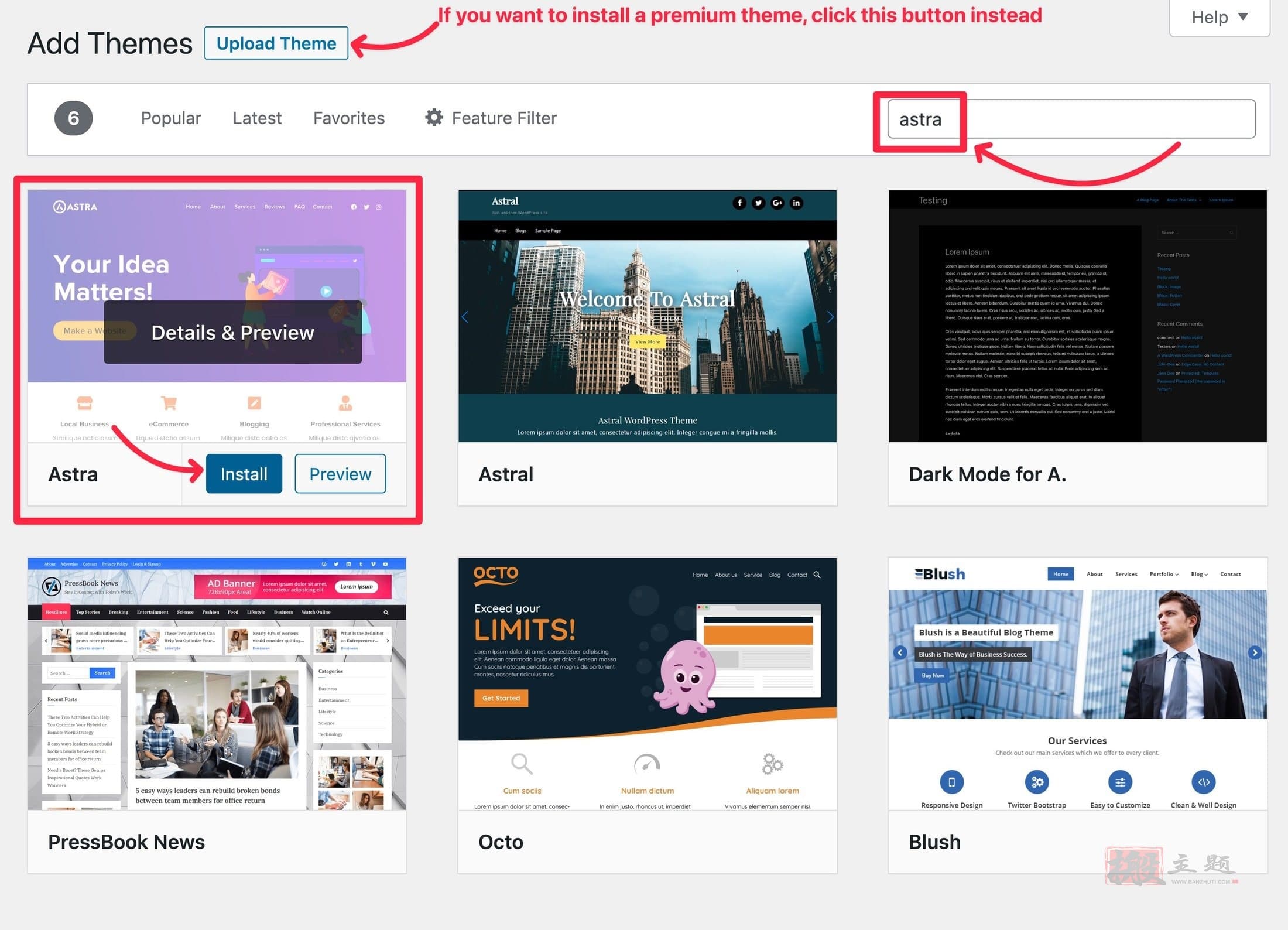The image size is (1288, 930).
Task: Click the Buy Now button in Blush preview
Action: click(x=933, y=675)
